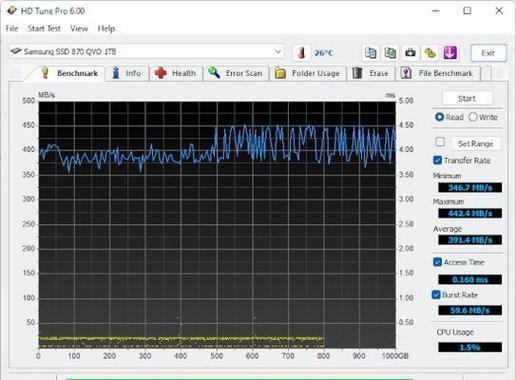
Task: Switch to the Benchmark tab
Action: 69,73
